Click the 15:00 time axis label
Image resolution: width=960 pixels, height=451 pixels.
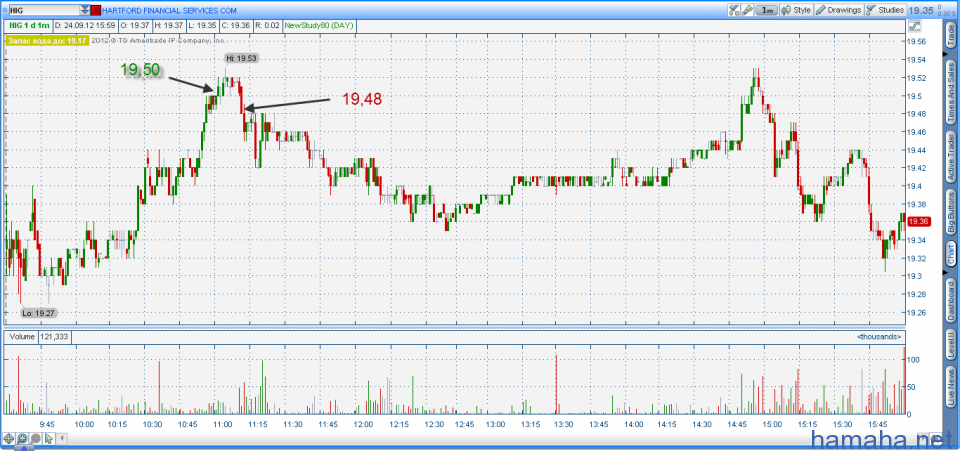(772, 423)
